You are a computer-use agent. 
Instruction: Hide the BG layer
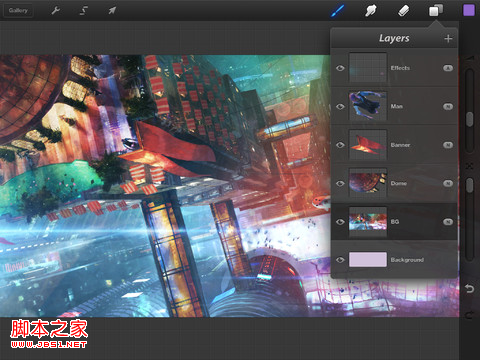click(340, 222)
